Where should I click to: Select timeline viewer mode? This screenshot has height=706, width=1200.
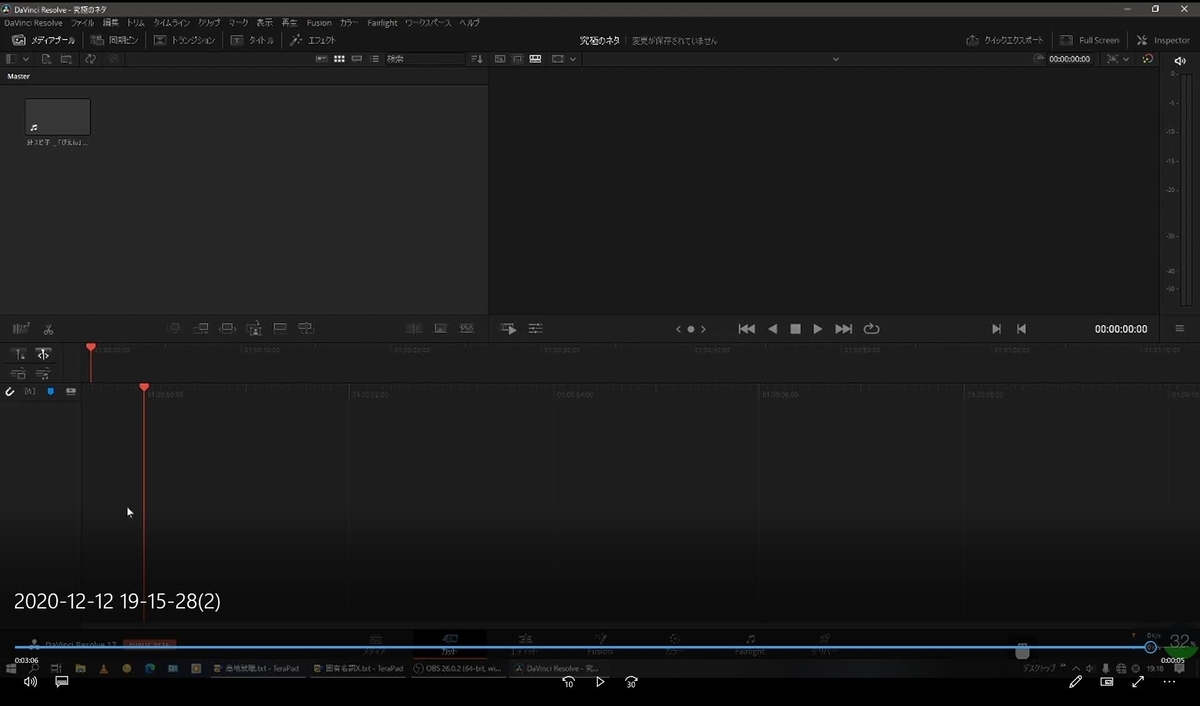click(535, 59)
